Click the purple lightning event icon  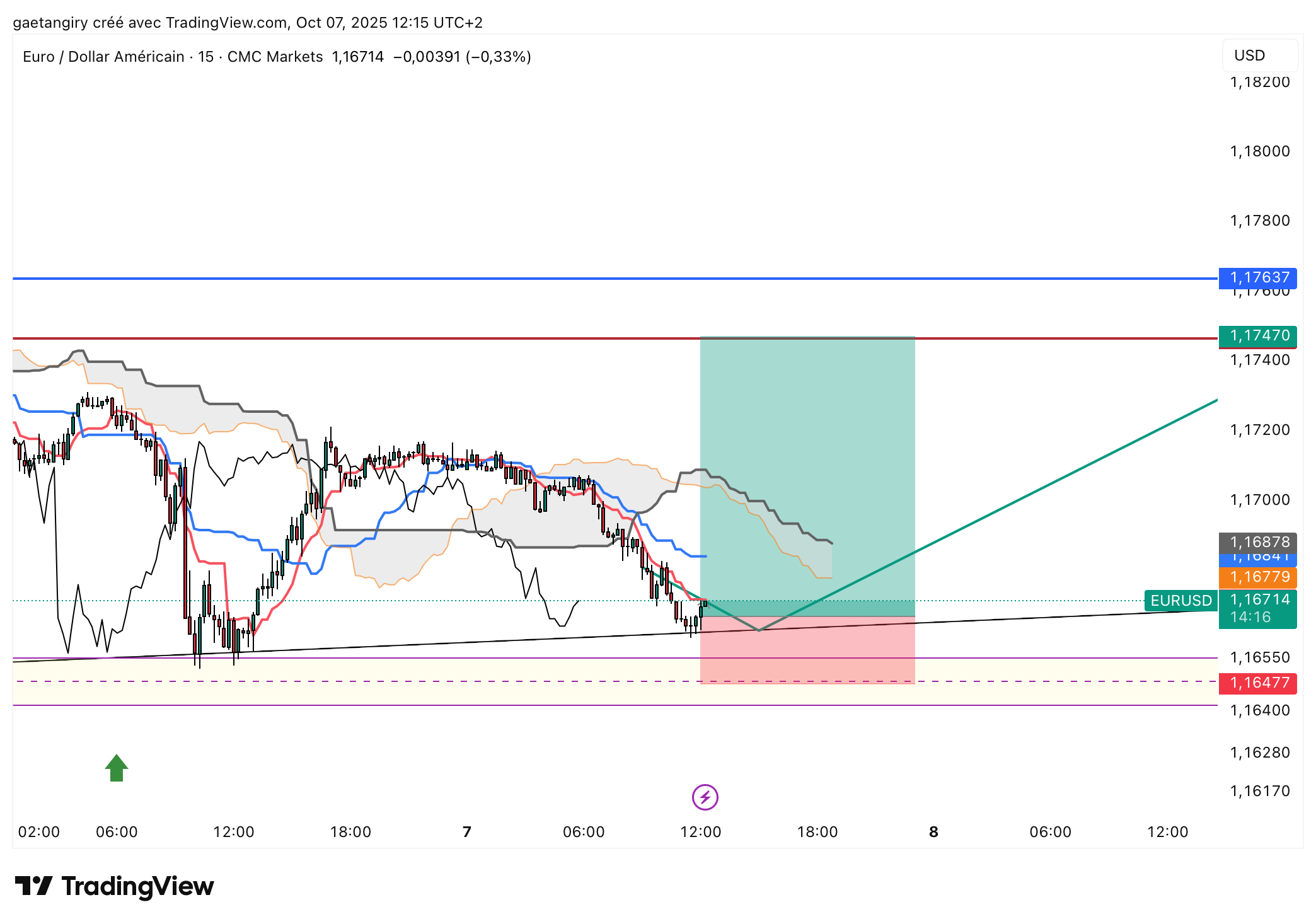[705, 797]
